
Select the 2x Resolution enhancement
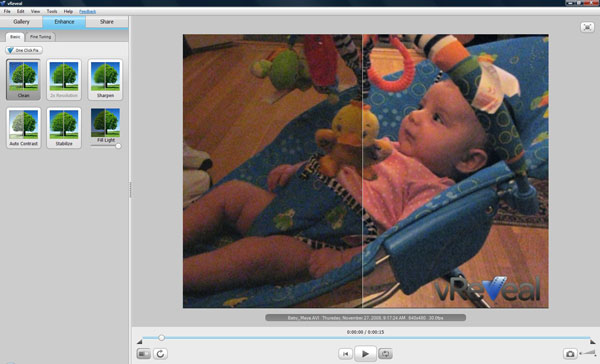[64, 80]
